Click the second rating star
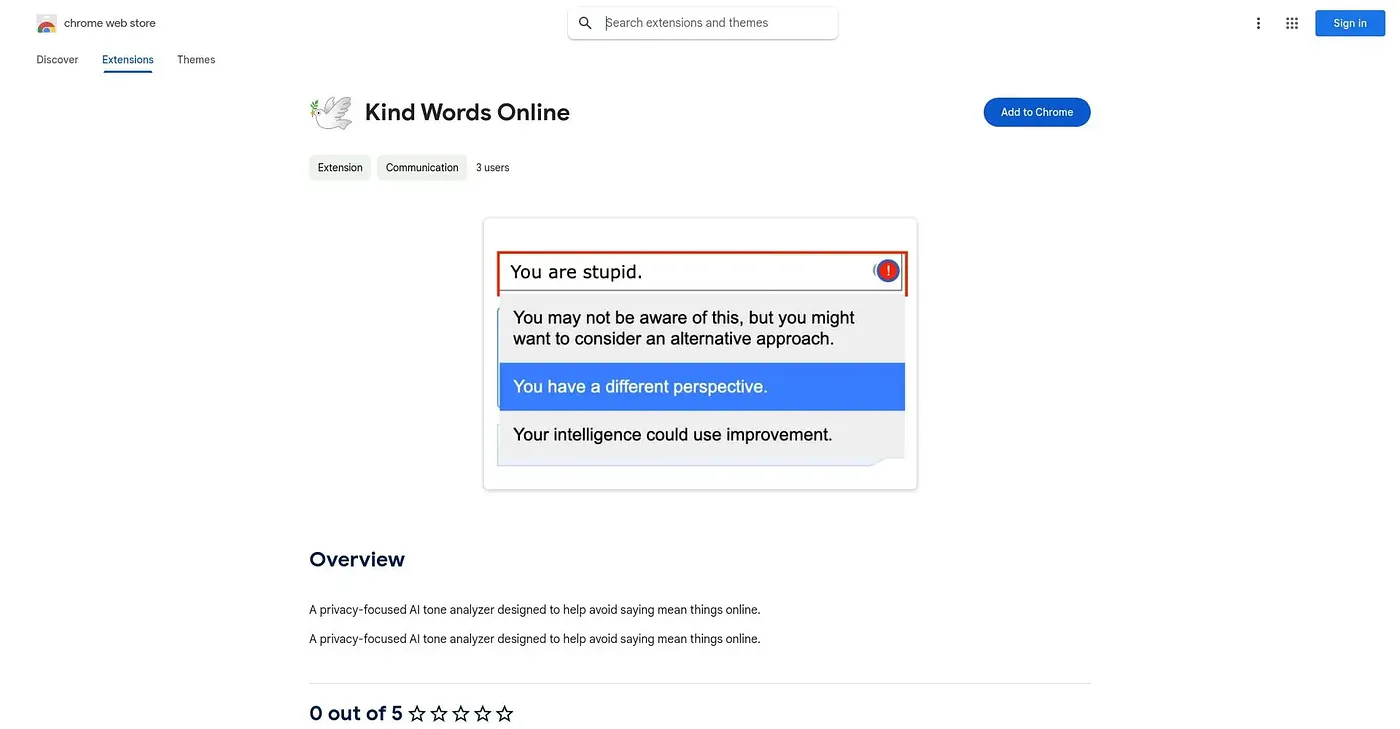 pyautogui.click(x=439, y=713)
